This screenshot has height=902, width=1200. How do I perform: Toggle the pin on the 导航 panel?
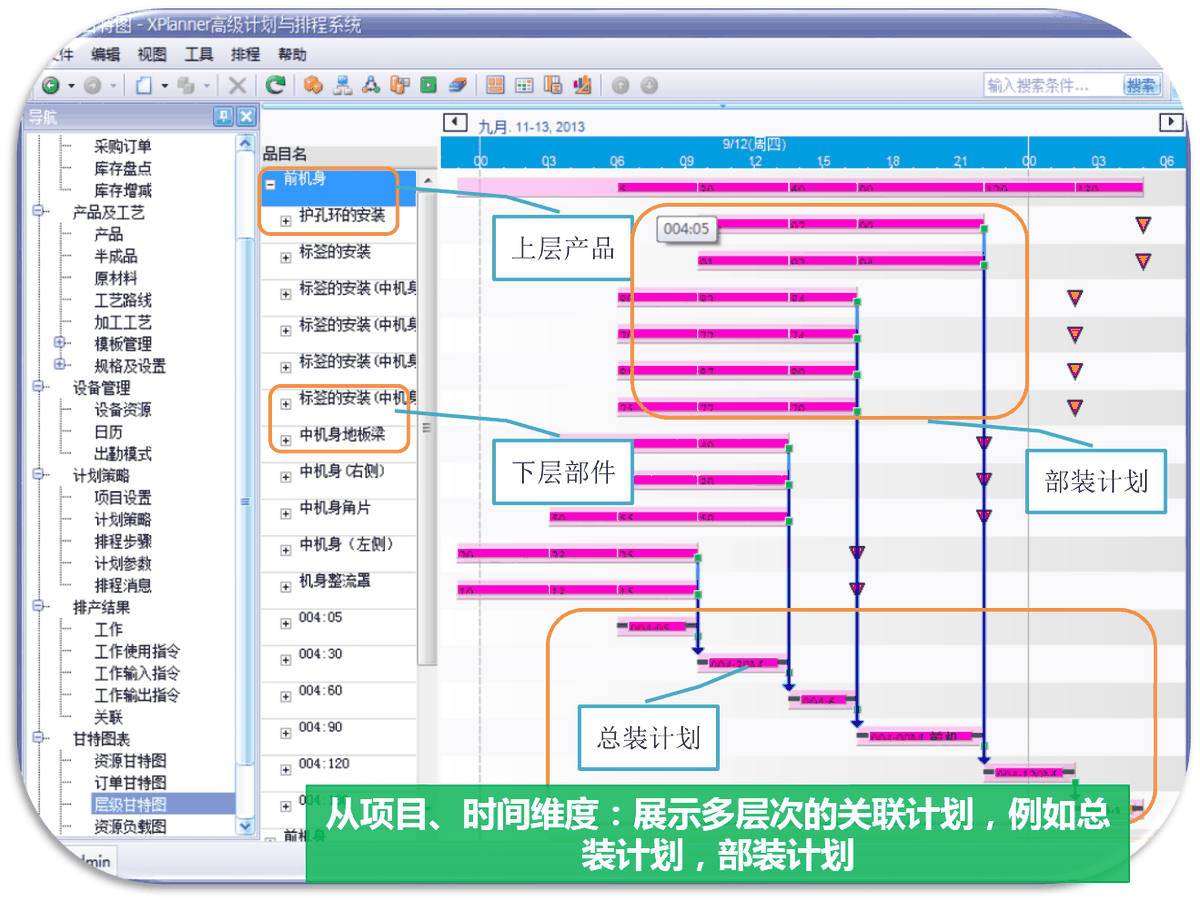(x=223, y=117)
